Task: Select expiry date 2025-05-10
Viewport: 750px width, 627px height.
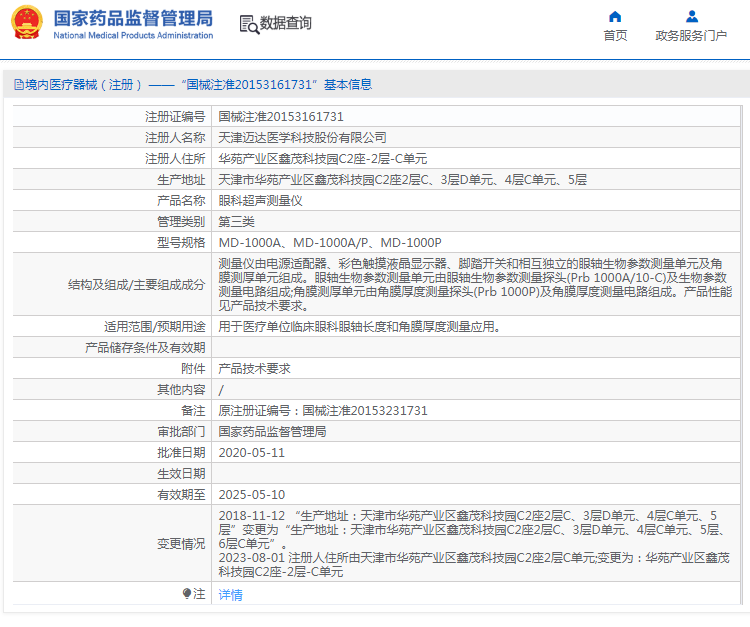Action: point(252,495)
